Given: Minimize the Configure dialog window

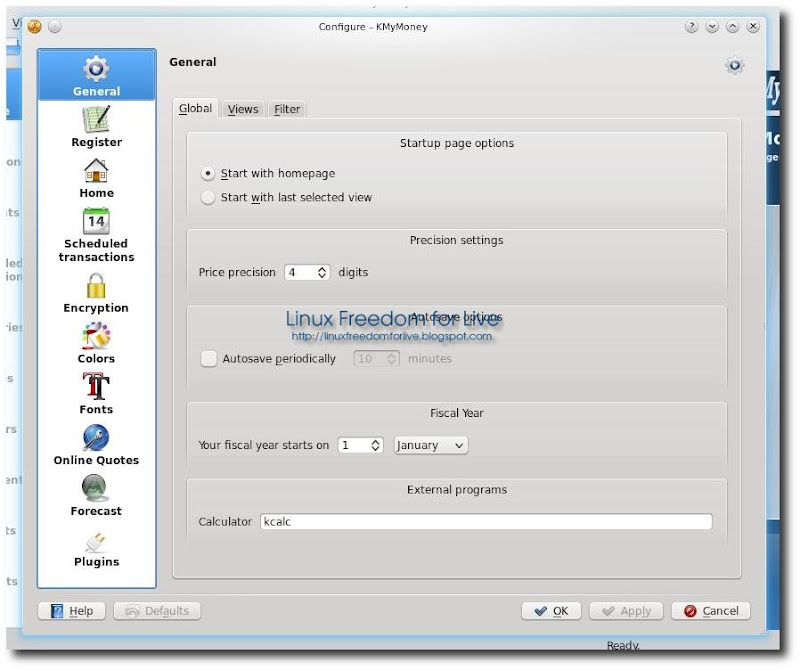Looking at the screenshot, I should [x=712, y=27].
